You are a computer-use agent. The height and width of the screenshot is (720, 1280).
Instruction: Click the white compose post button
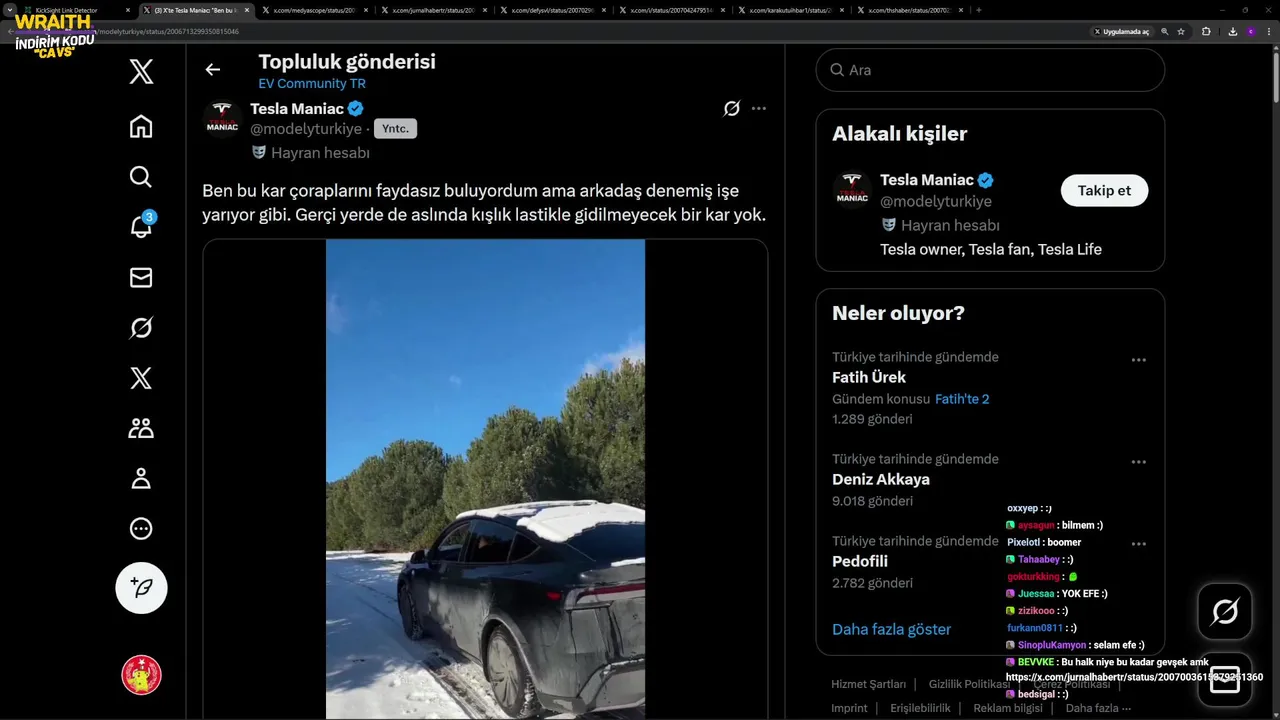[141, 587]
